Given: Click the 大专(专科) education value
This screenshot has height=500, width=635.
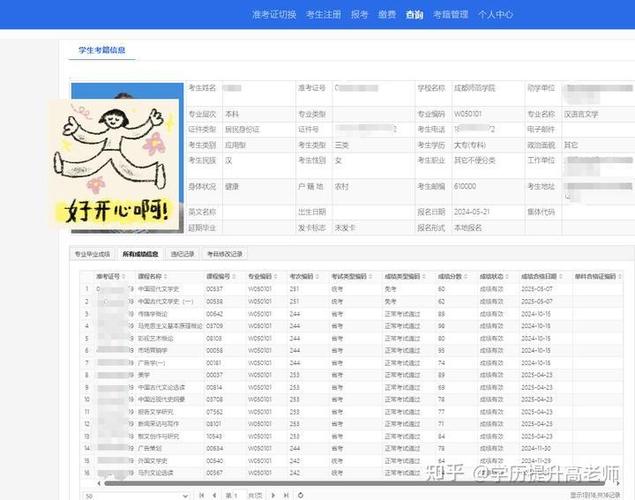Looking at the screenshot, I should [470, 145].
